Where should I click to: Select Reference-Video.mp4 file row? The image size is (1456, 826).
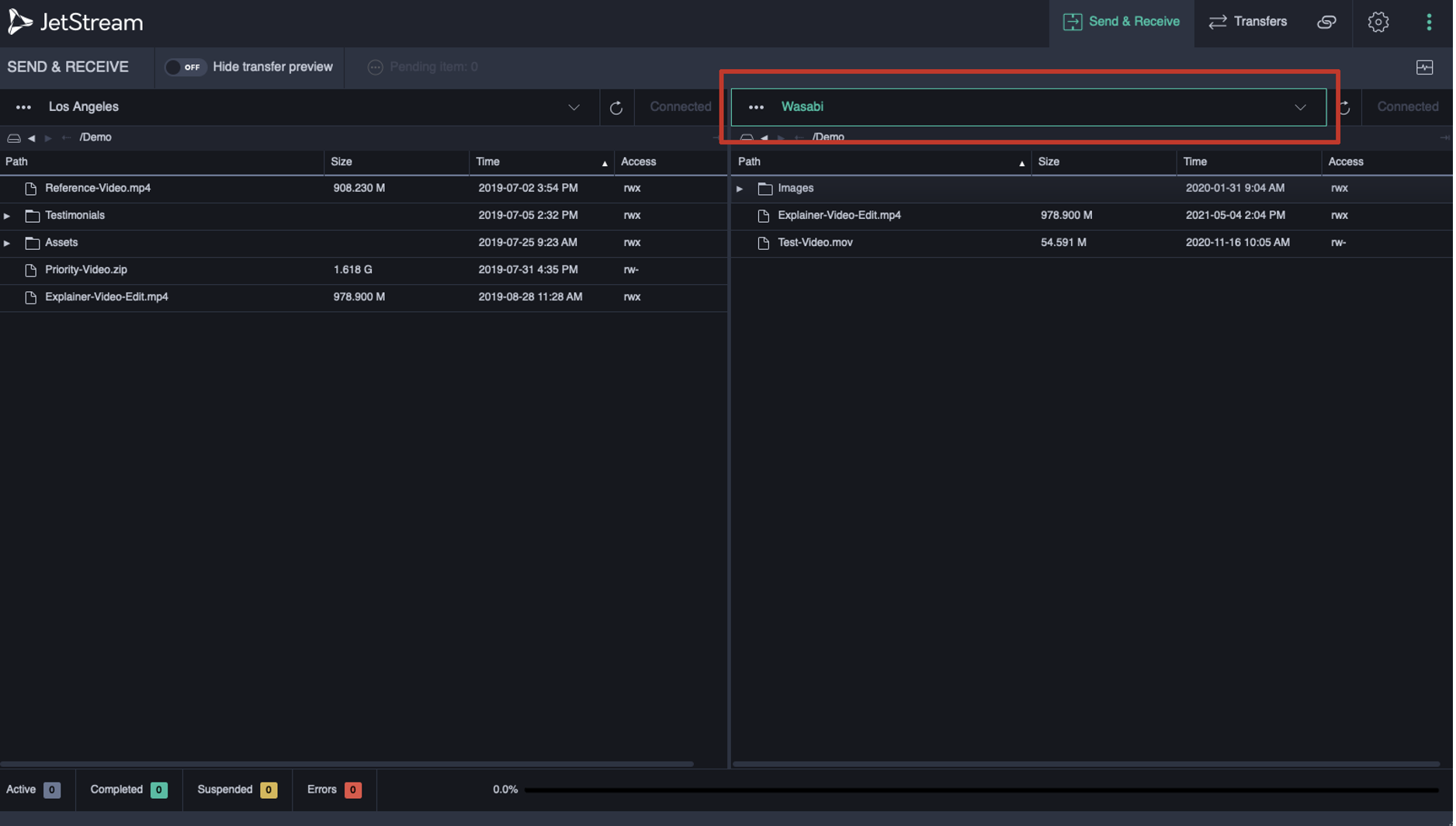364,189
